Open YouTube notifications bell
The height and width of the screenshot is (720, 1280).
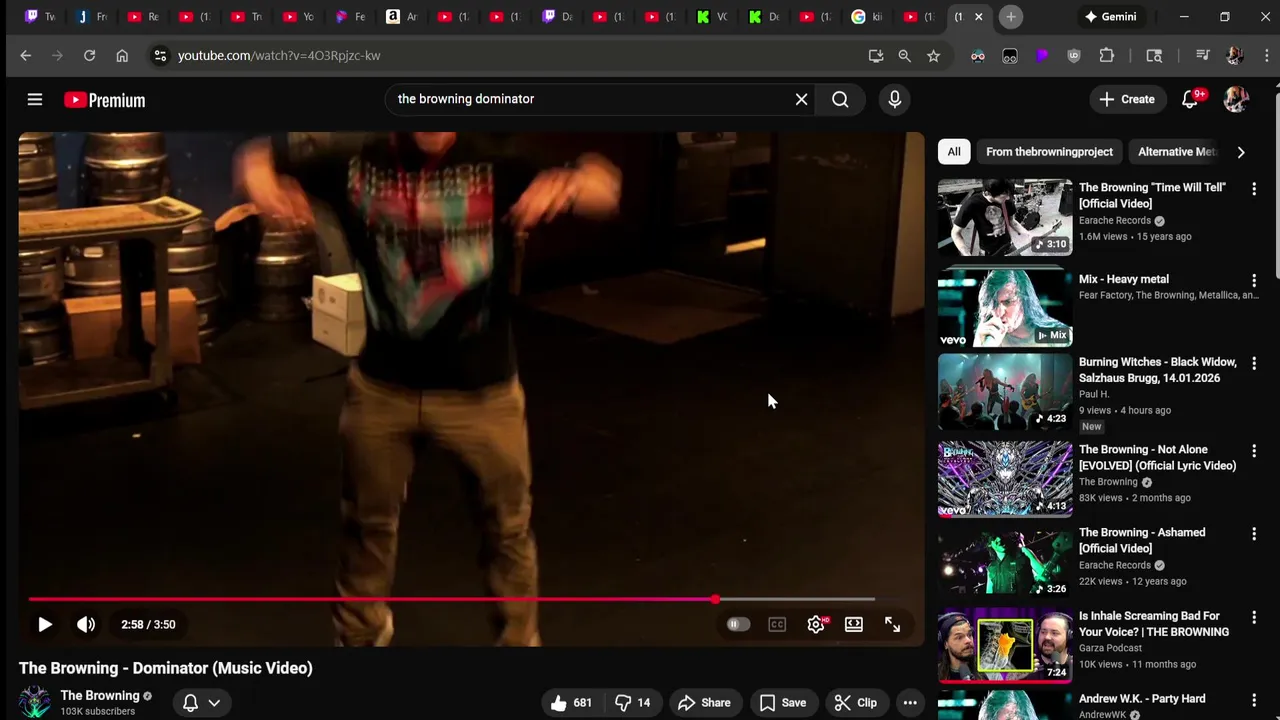tap(1190, 99)
